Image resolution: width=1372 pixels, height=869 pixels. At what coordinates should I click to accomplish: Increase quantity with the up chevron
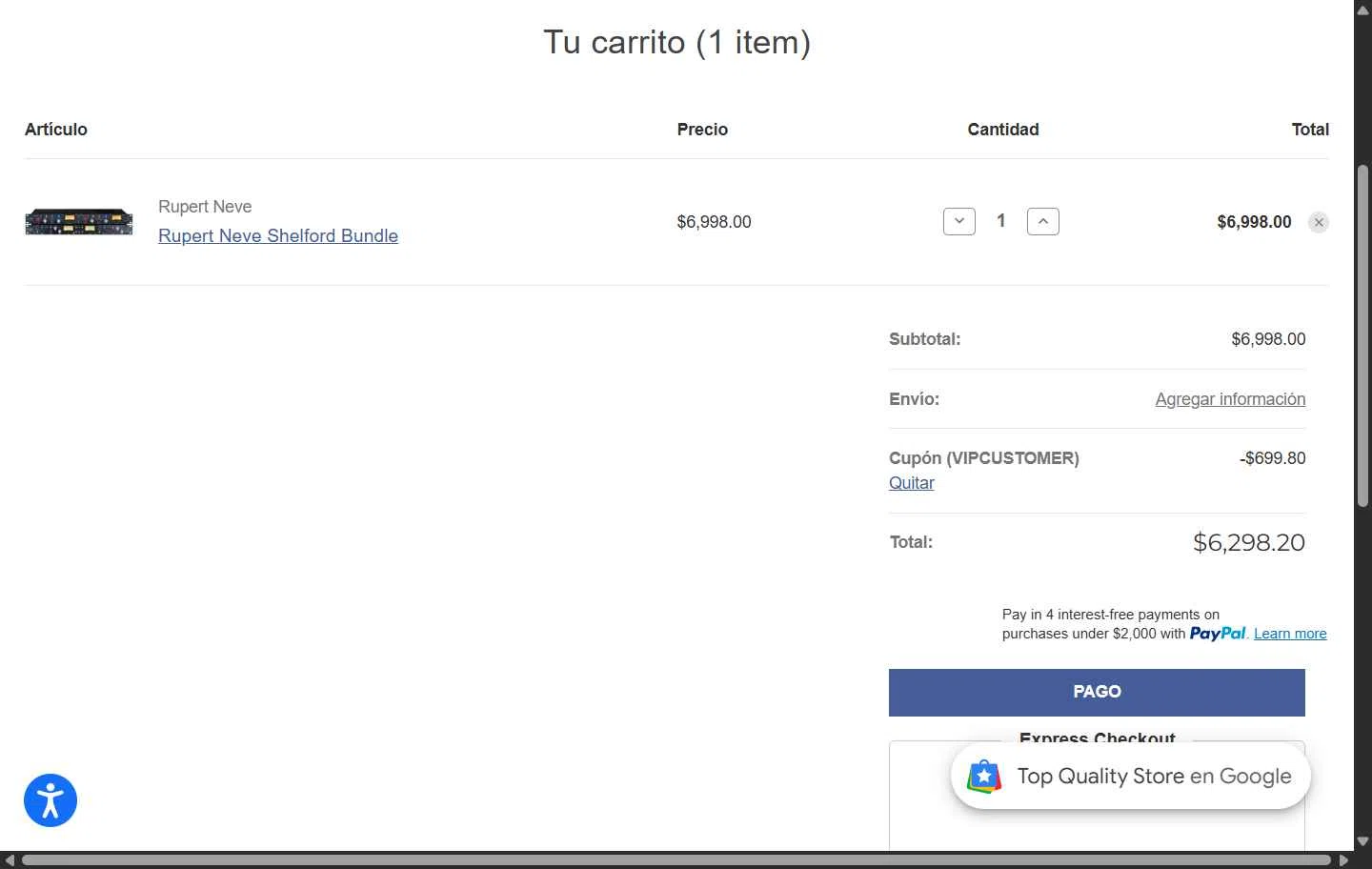point(1043,221)
